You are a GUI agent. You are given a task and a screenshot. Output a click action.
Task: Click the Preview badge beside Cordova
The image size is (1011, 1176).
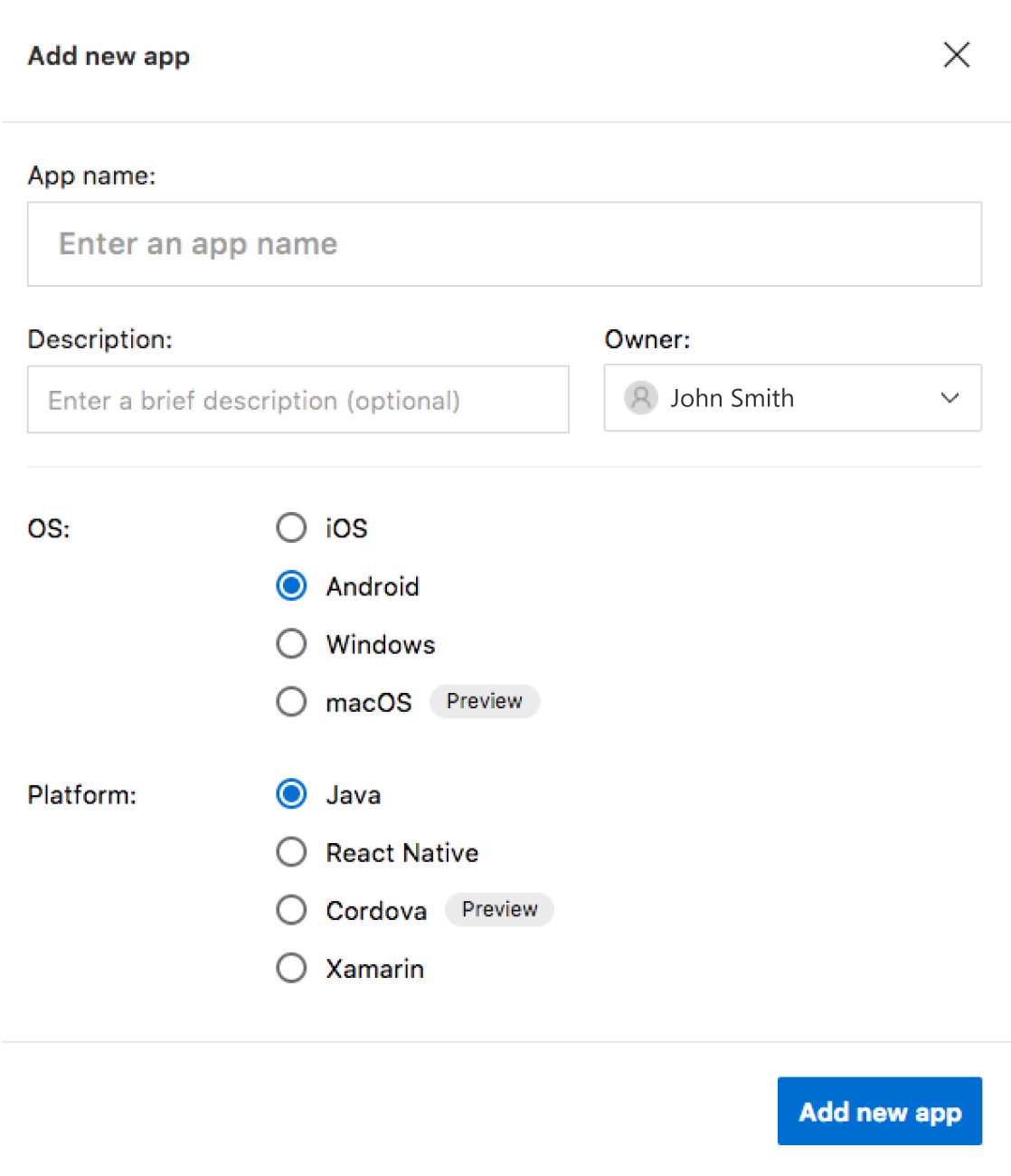[x=499, y=909]
